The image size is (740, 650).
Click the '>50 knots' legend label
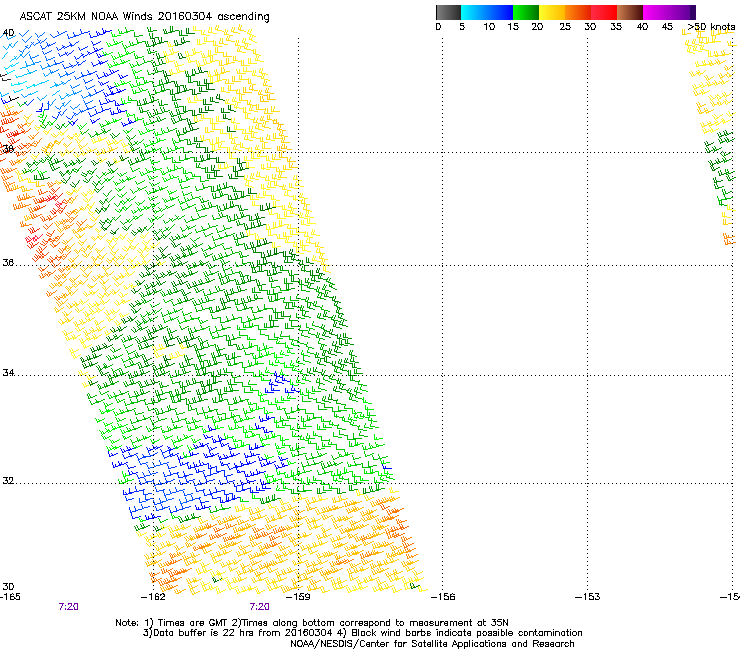click(x=711, y=27)
